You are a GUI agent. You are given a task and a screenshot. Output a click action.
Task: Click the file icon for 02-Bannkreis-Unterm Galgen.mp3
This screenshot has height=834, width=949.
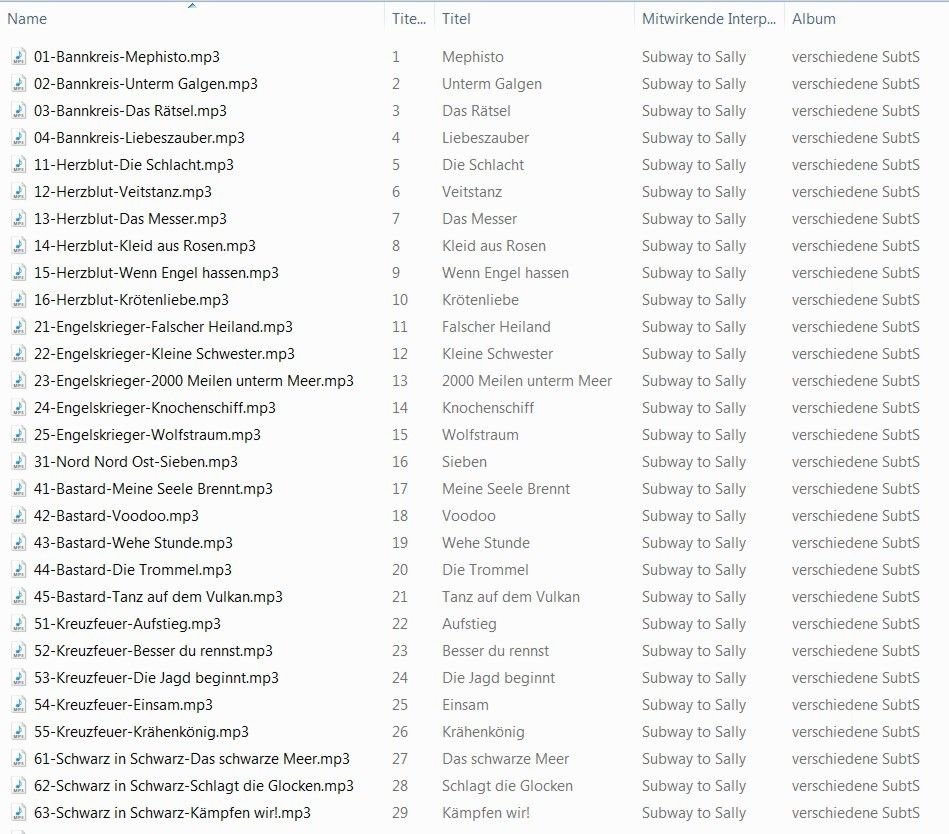(x=19, y=84)
